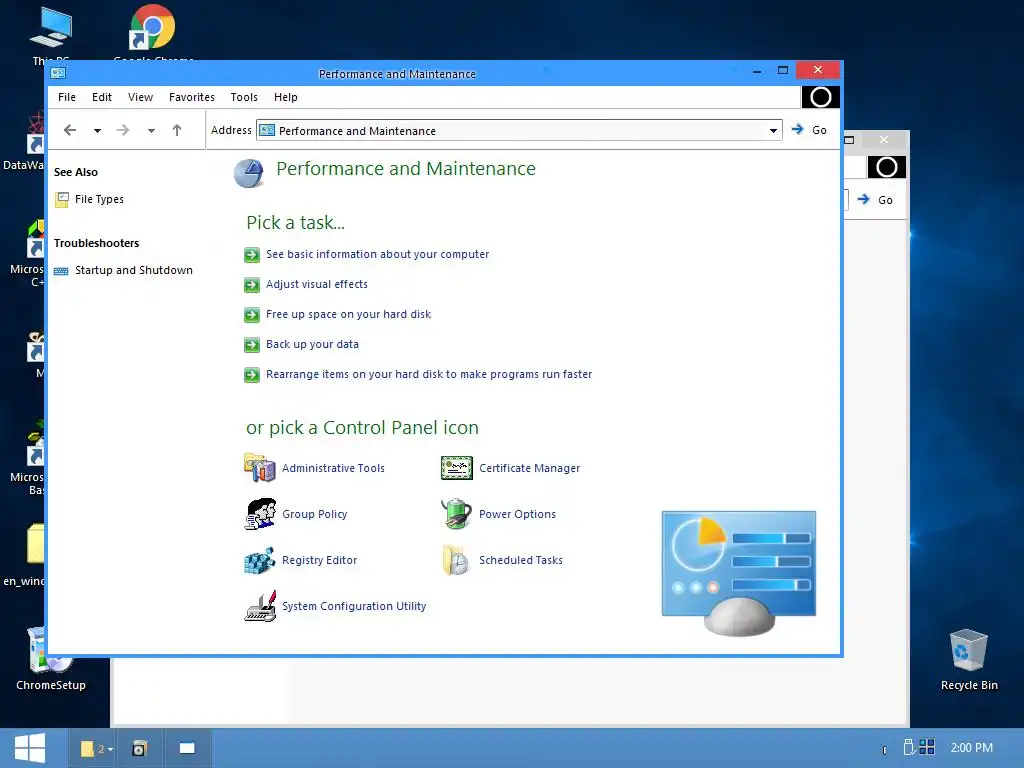Click the Back up your data link
The height and width of the screenshot is (768, 1024).
tap(312, 345)
